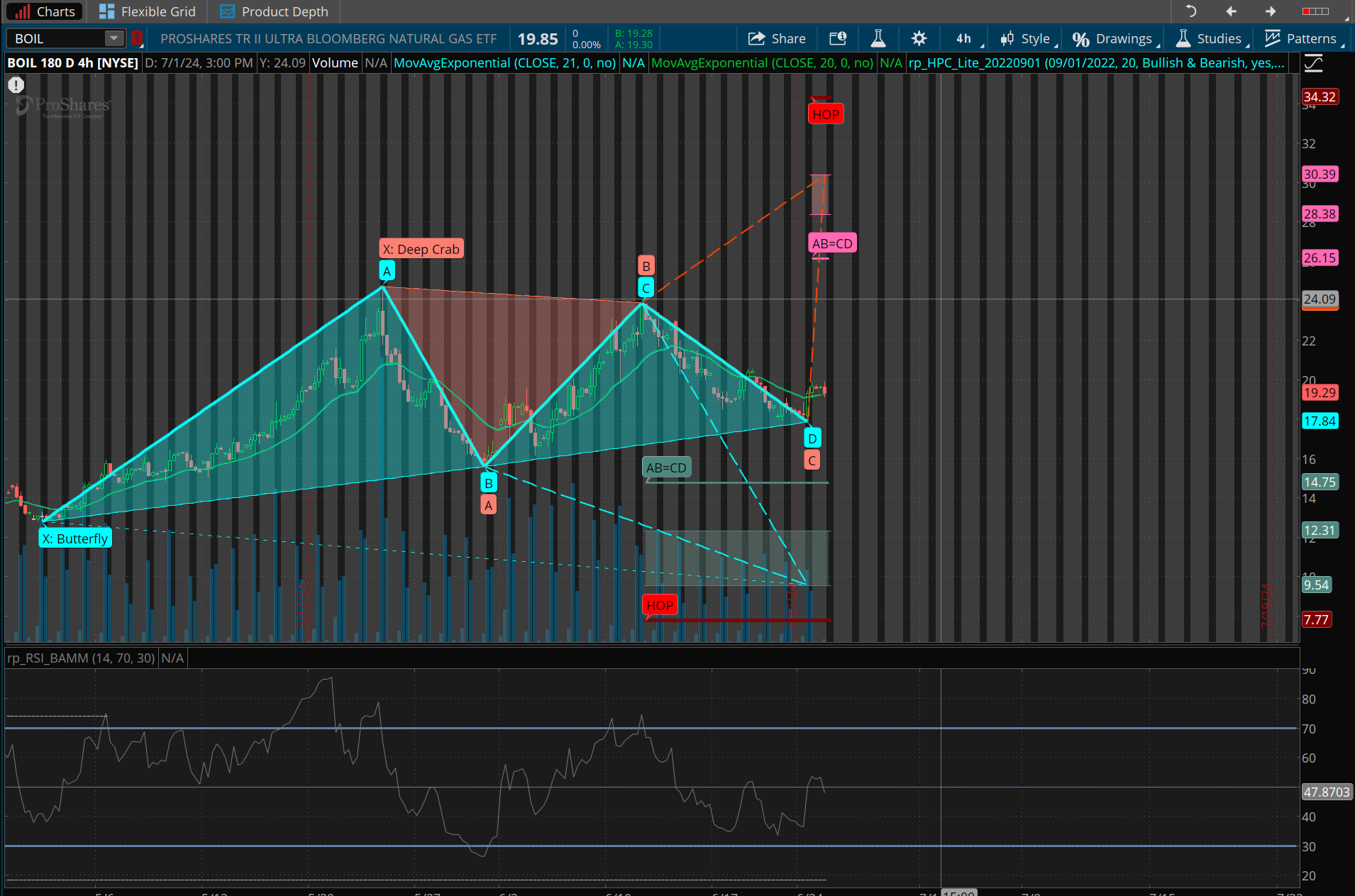Open the Studies menu
The image size is (1355, 896).
pyautogui.click(x=1210, y=38)
